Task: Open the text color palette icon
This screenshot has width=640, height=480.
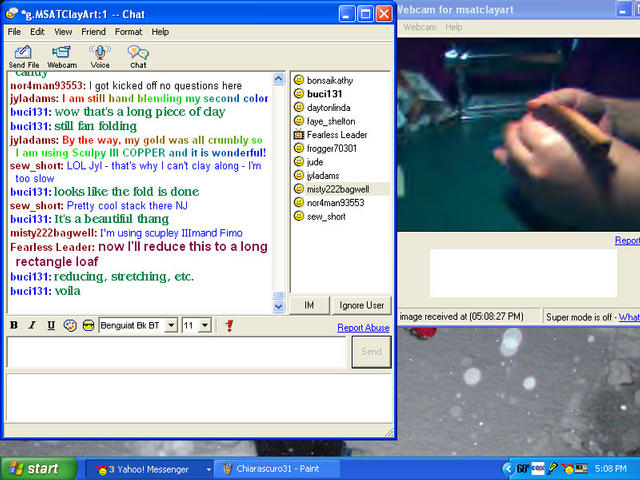Action: [x=70, y=325]
